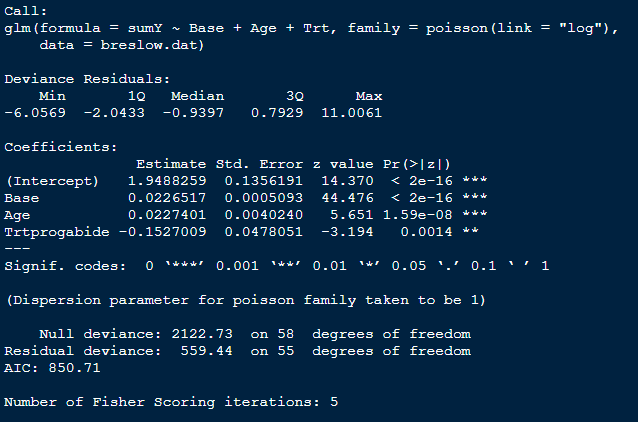Screen dimensions: 638x422
Task: Select the residual deviance value 559.44
Action: tap(206, 351)
